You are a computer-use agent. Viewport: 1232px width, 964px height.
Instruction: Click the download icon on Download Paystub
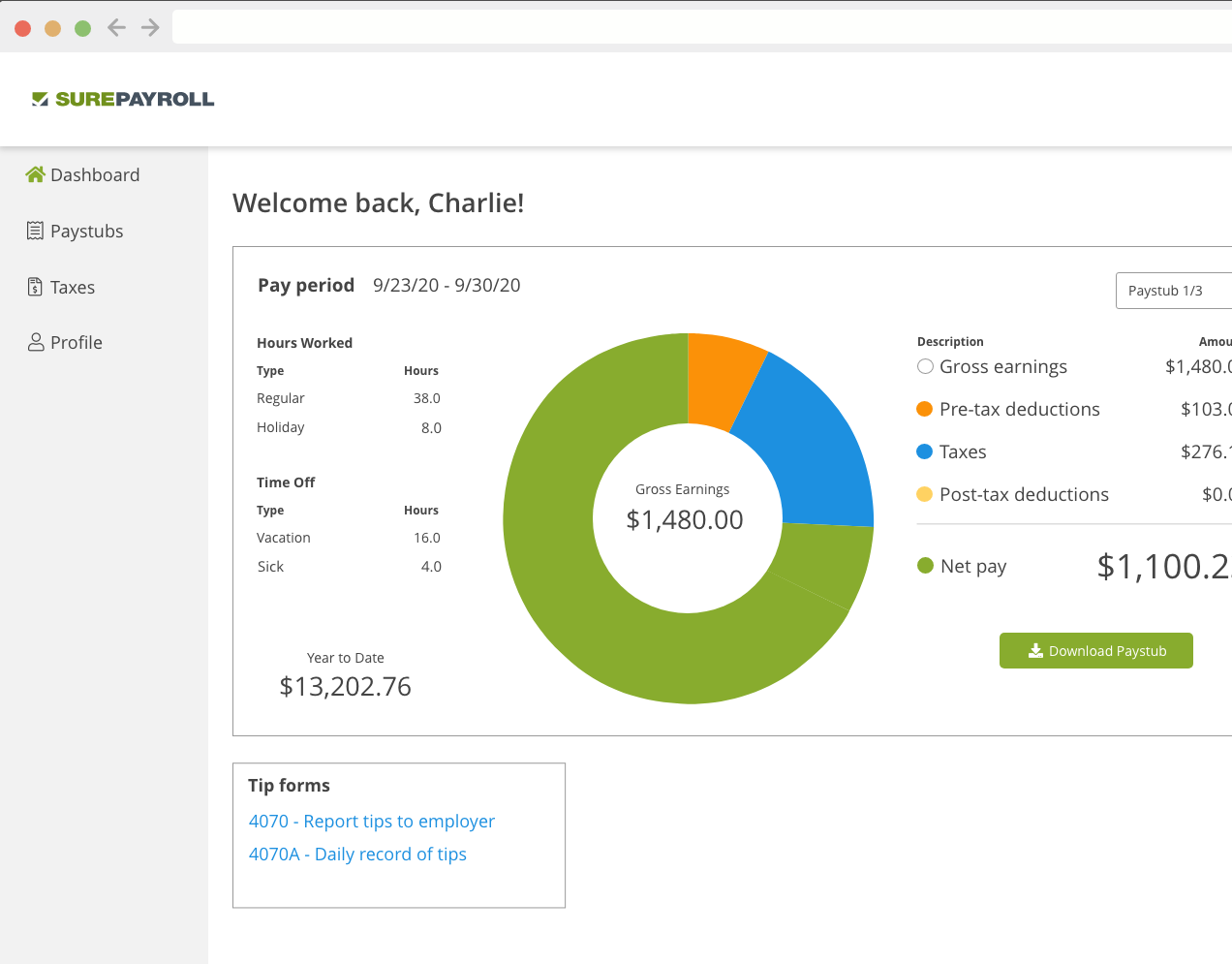pyautogui.click(x=1035, y=650)
